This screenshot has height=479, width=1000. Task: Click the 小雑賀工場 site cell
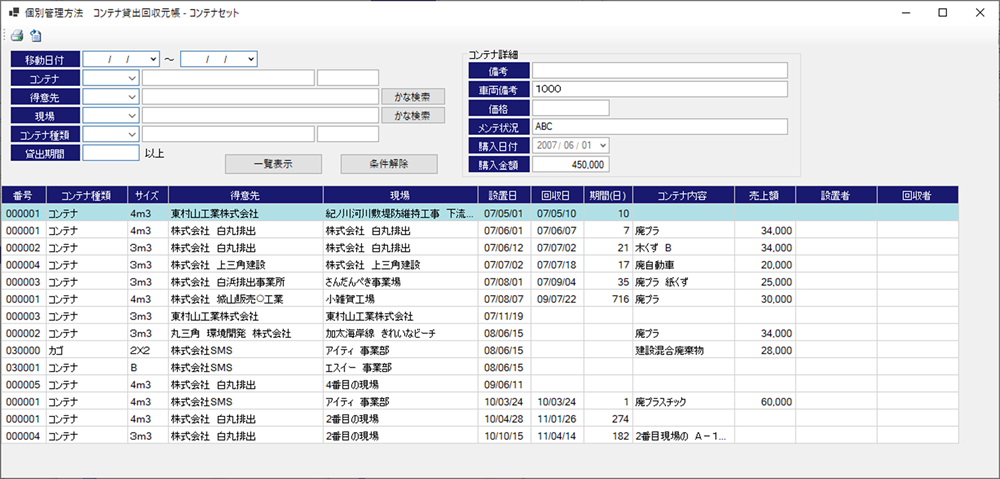point(401,298)
